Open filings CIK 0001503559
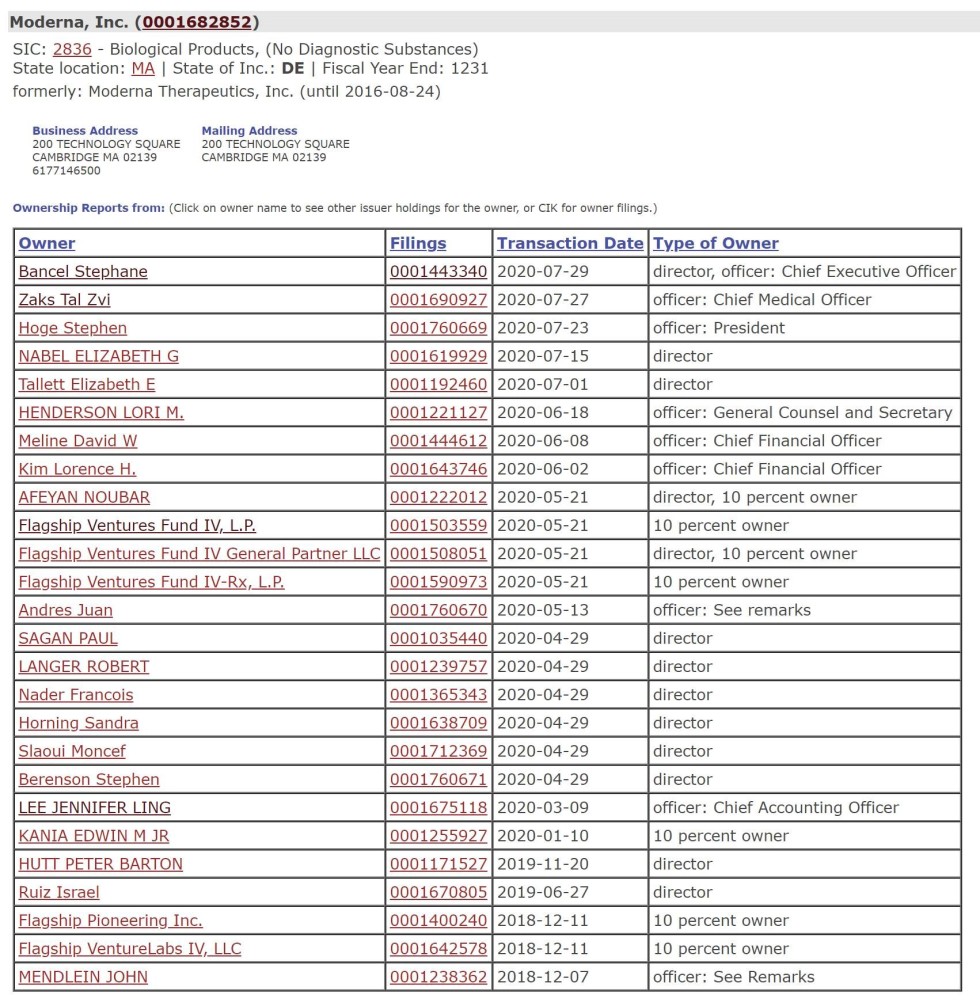The image size is (980, 1006). click(438, 525)
